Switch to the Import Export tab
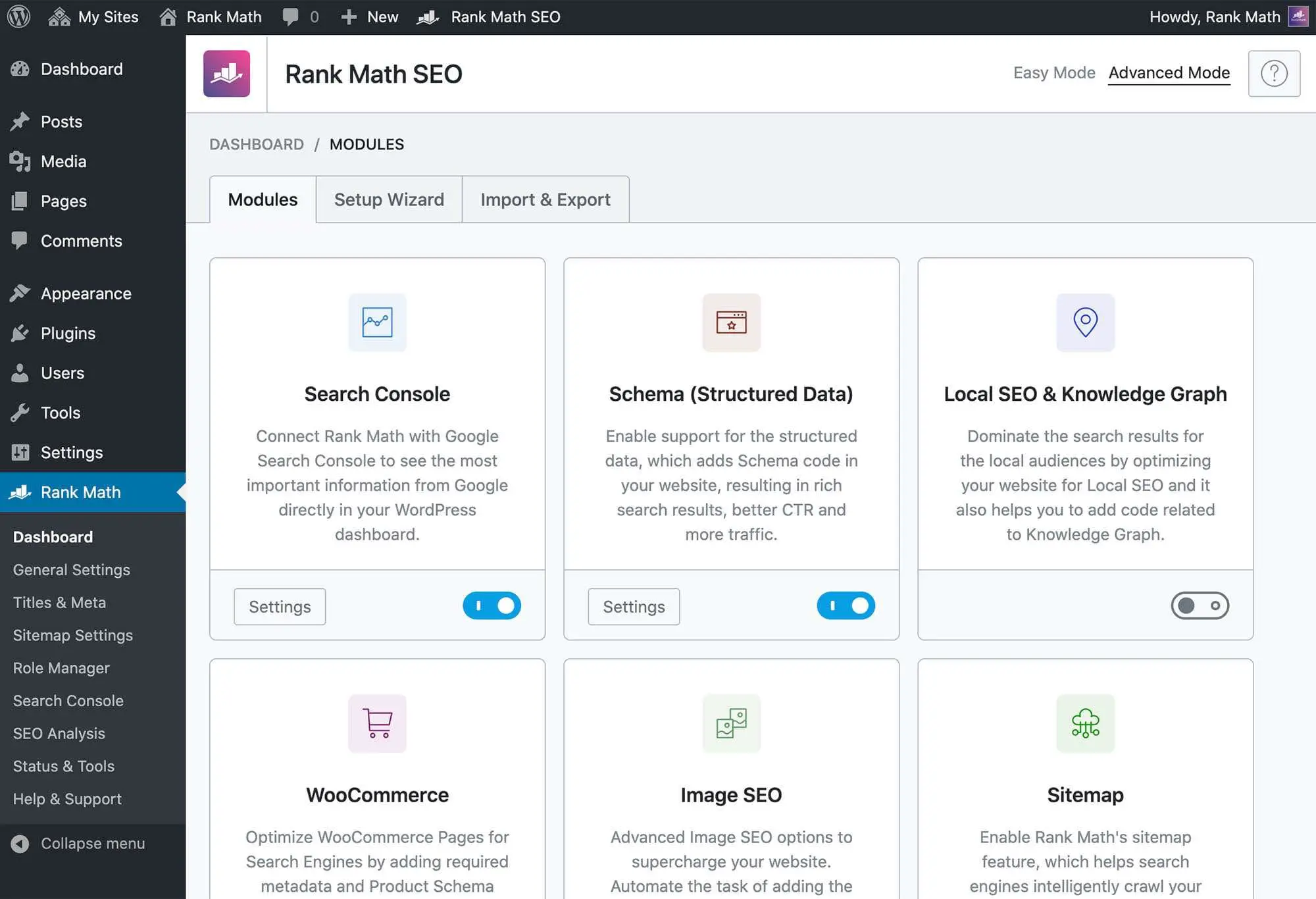This screenshot has height=899, width=1316. pyautogui.click(x=545, y=199)
